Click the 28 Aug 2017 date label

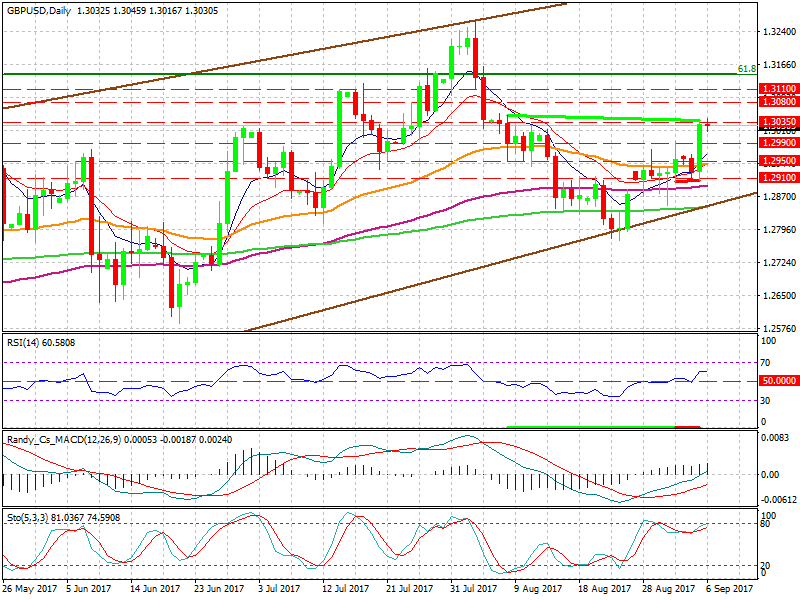pos(668,589)
